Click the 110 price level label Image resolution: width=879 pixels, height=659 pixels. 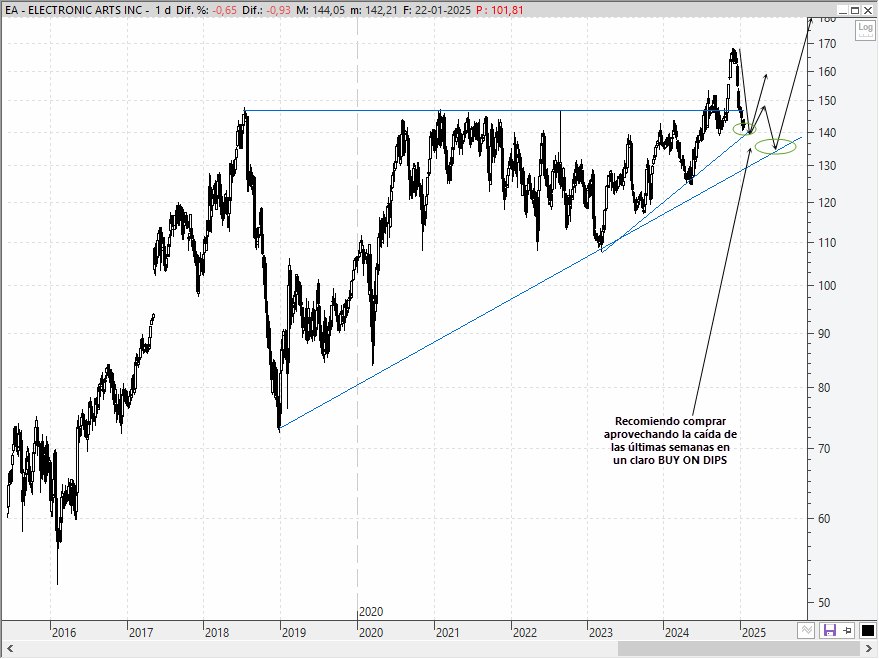click(827, 243)
